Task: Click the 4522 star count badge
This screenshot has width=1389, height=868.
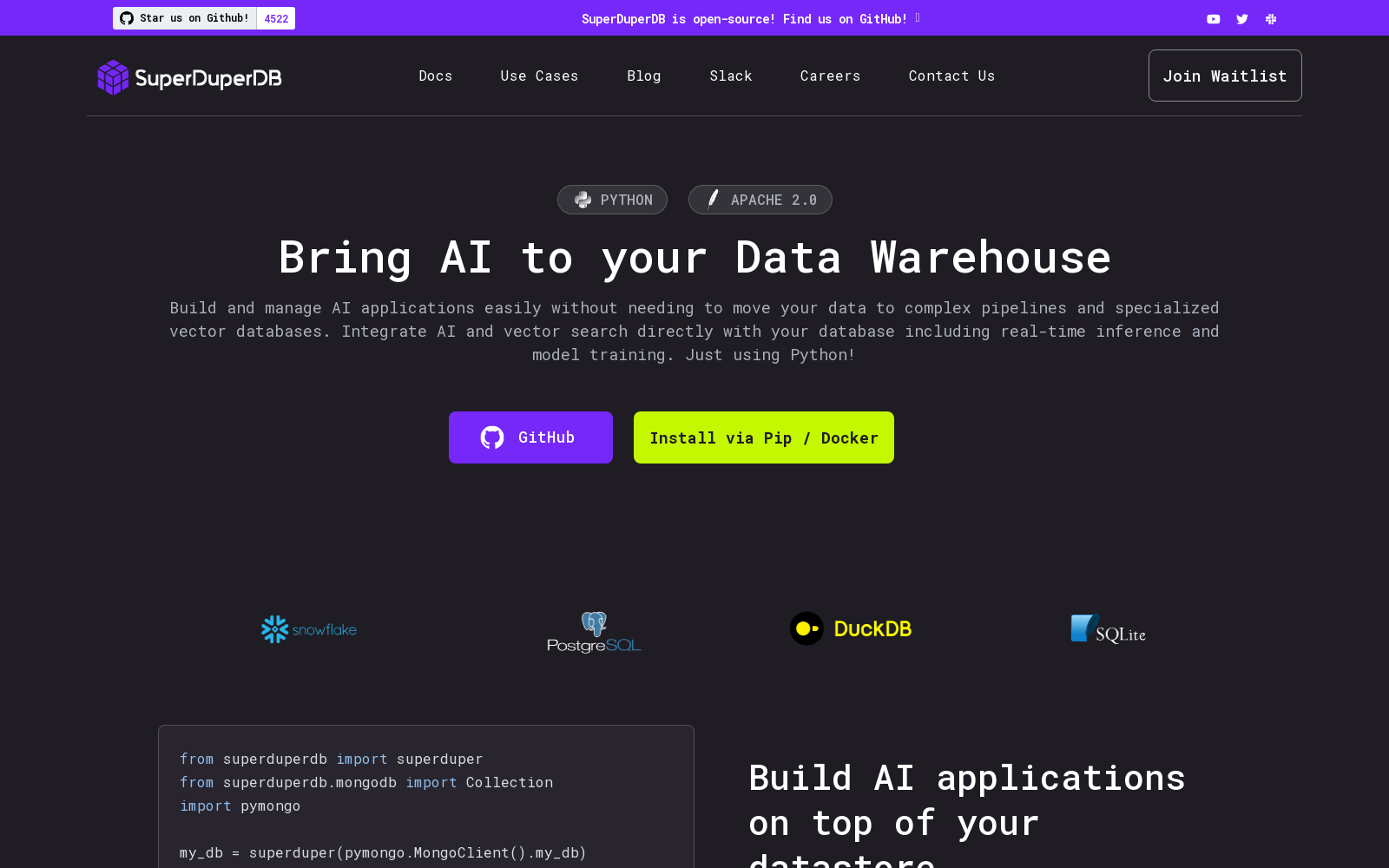Action: (276, 18)
